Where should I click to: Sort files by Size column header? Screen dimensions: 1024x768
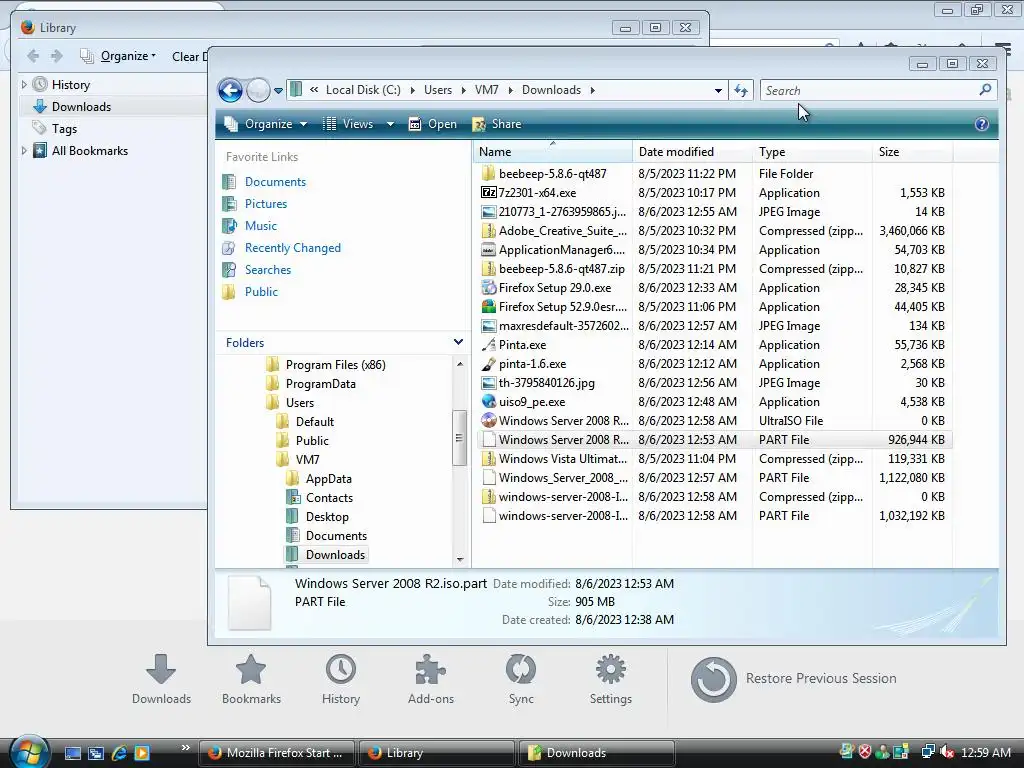coord(912,152)
